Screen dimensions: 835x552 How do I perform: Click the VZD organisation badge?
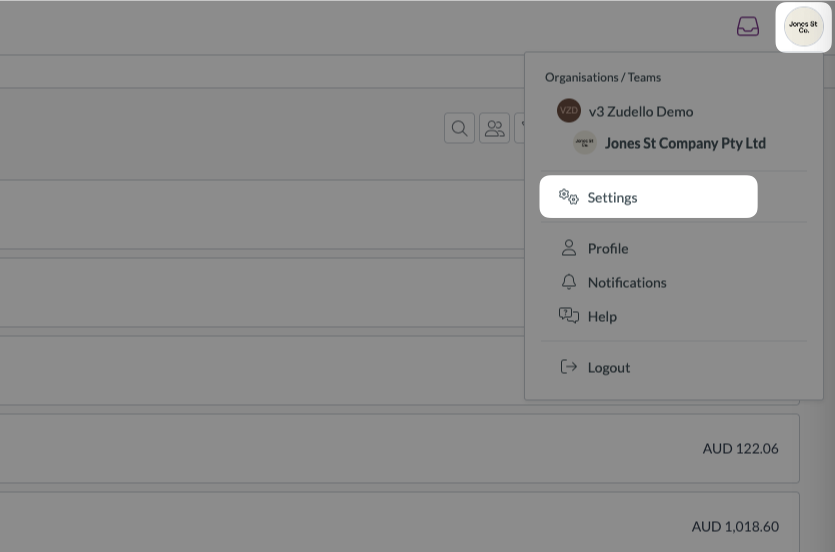point(569,111)
